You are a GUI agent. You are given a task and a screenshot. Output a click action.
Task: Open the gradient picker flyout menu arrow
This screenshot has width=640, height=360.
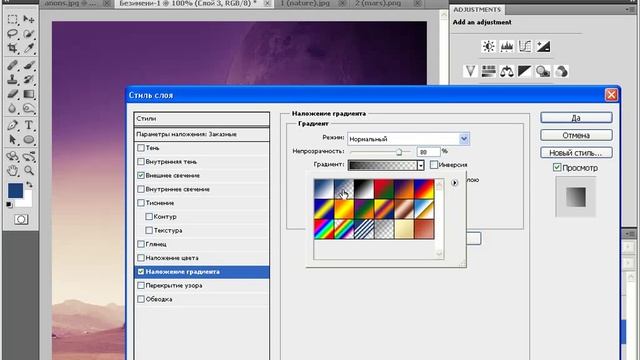pos(454,183)
